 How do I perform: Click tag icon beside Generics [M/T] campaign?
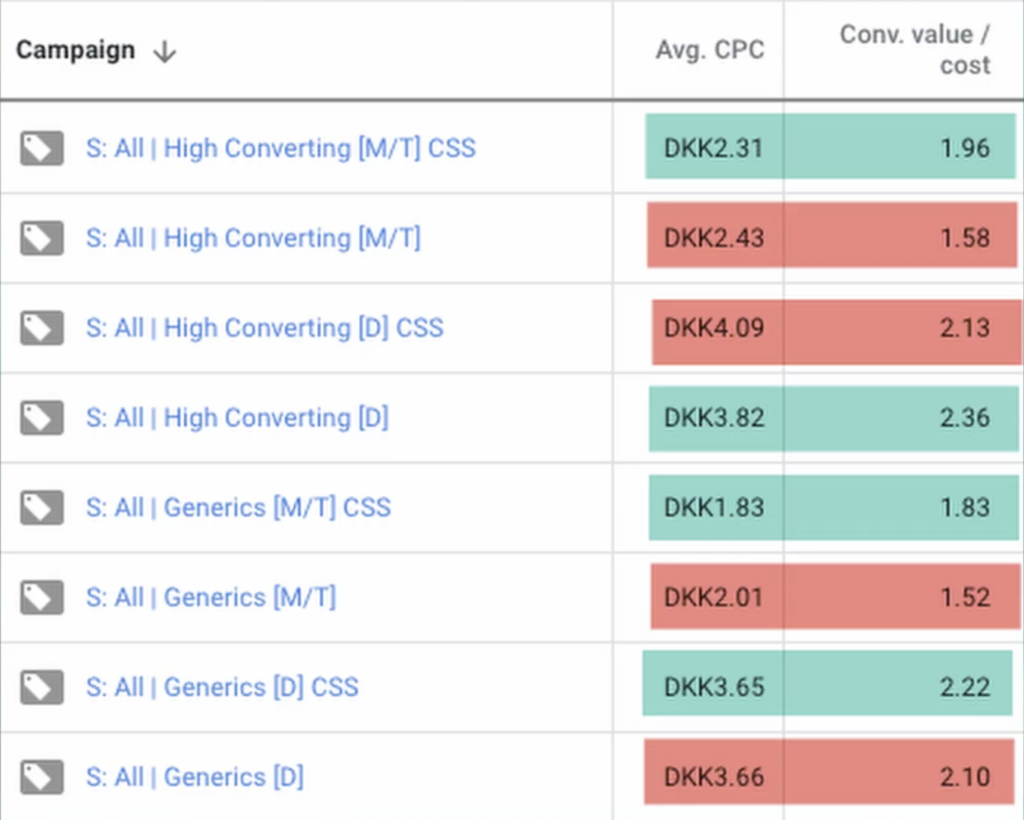[41, 598]
